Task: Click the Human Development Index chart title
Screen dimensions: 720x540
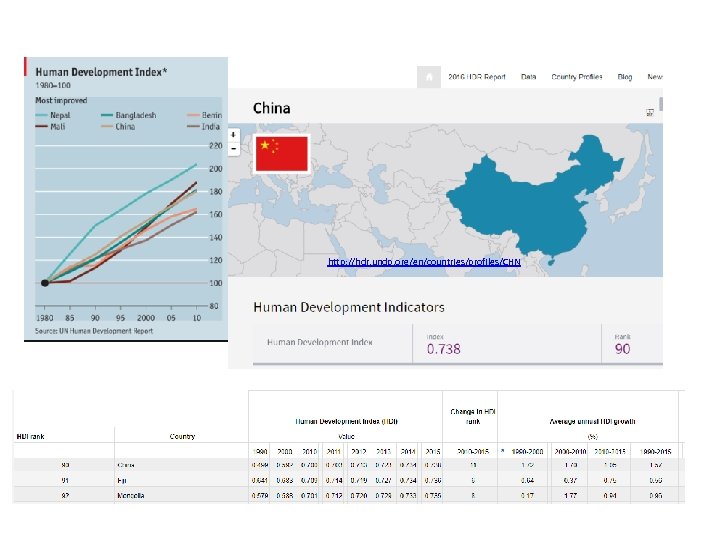Action: coord(101,72)
